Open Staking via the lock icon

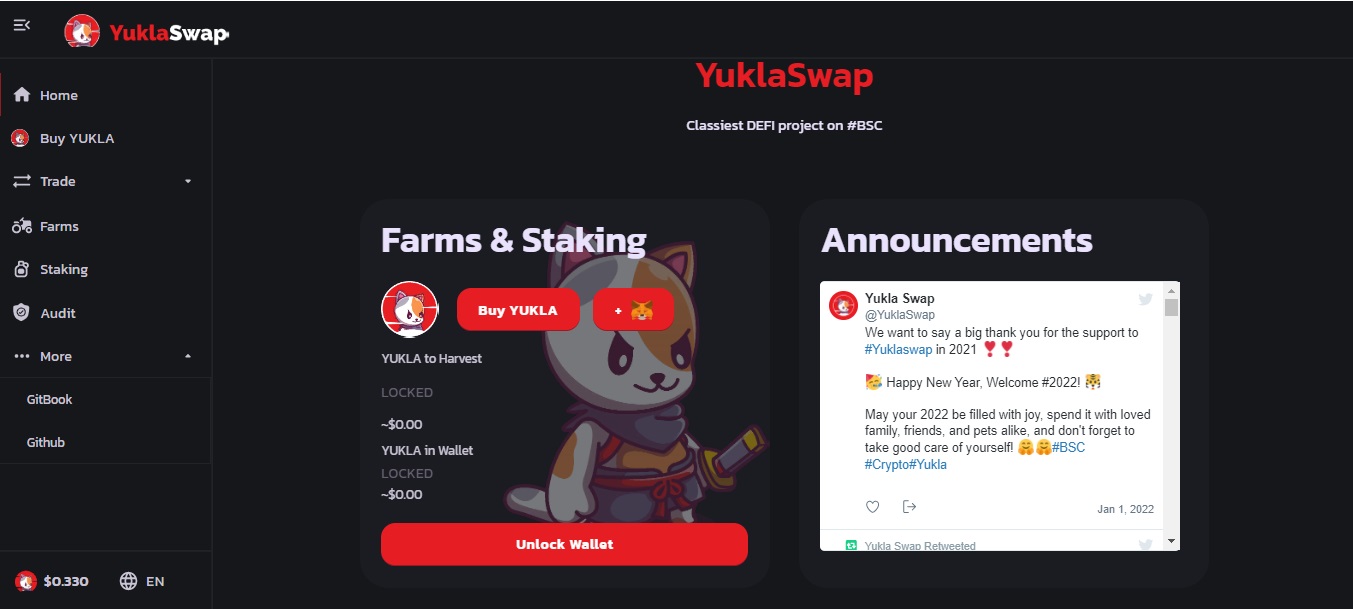coord(21,269)
